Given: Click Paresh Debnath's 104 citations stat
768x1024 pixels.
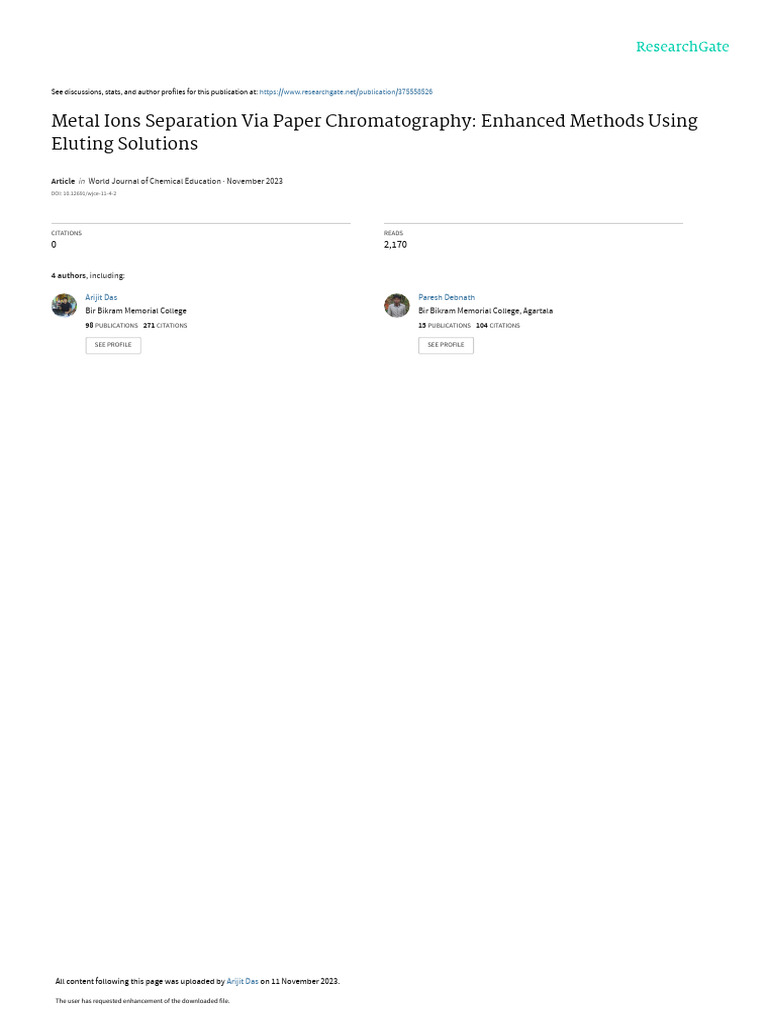Looking at the screenshot, I should pos(498,326).
